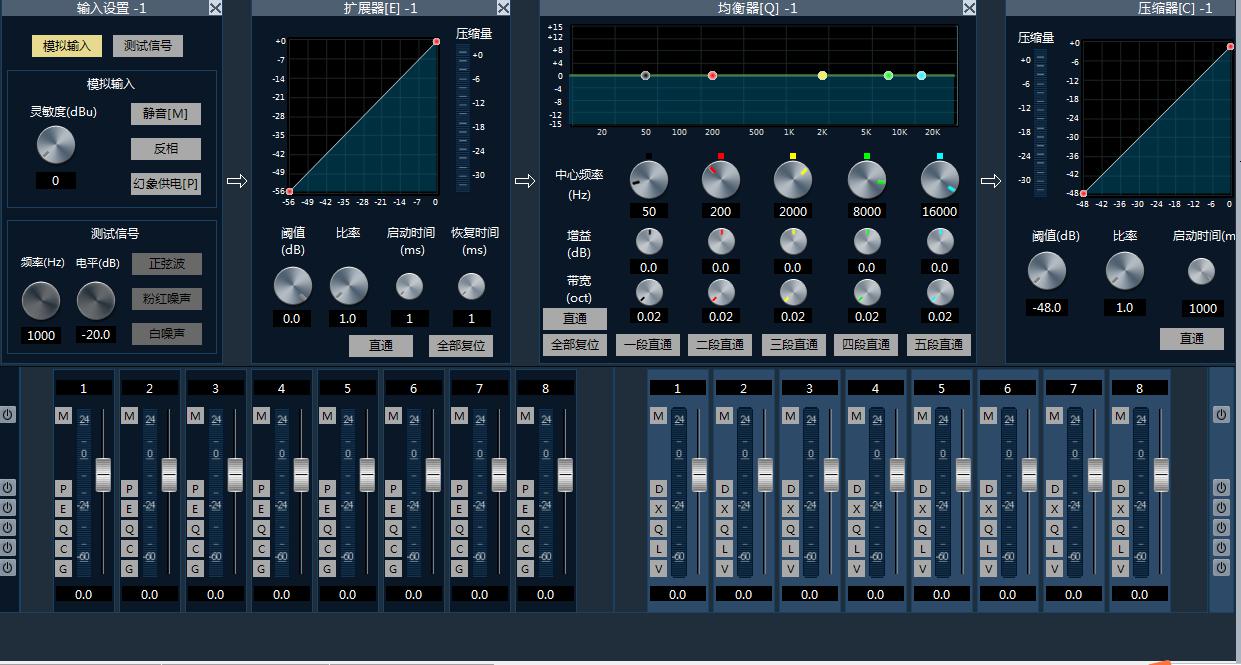
Task: Click the V button on output channel 7
Action: tap(1054, 569)
